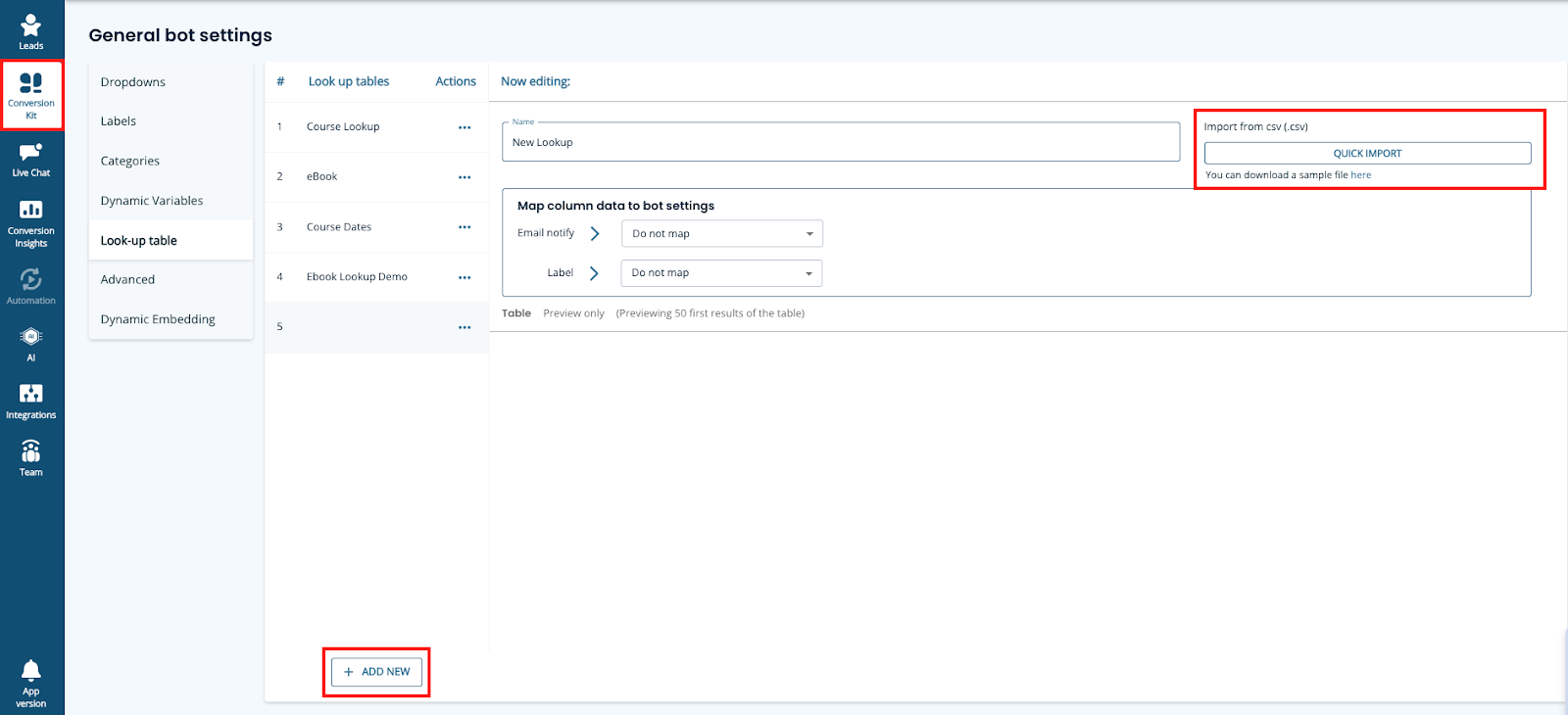Open the AI section icon
Screen dimensions: 1568x715
[31, 344]
